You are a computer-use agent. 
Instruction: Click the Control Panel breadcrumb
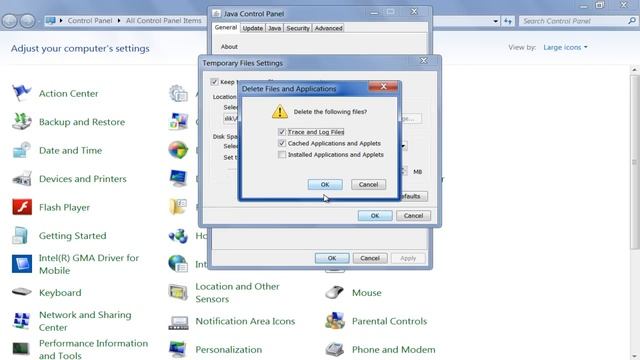click(x=89, y=20)
